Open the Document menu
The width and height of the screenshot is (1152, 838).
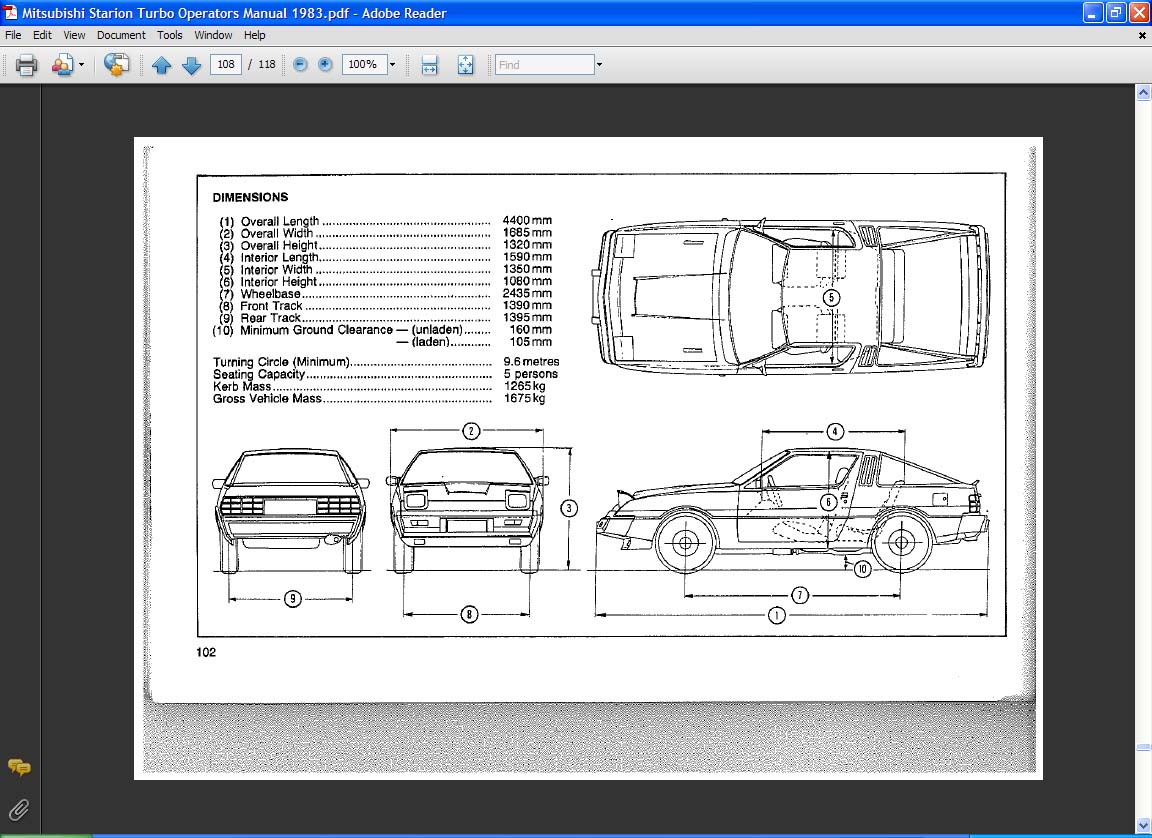pos(121,35)
